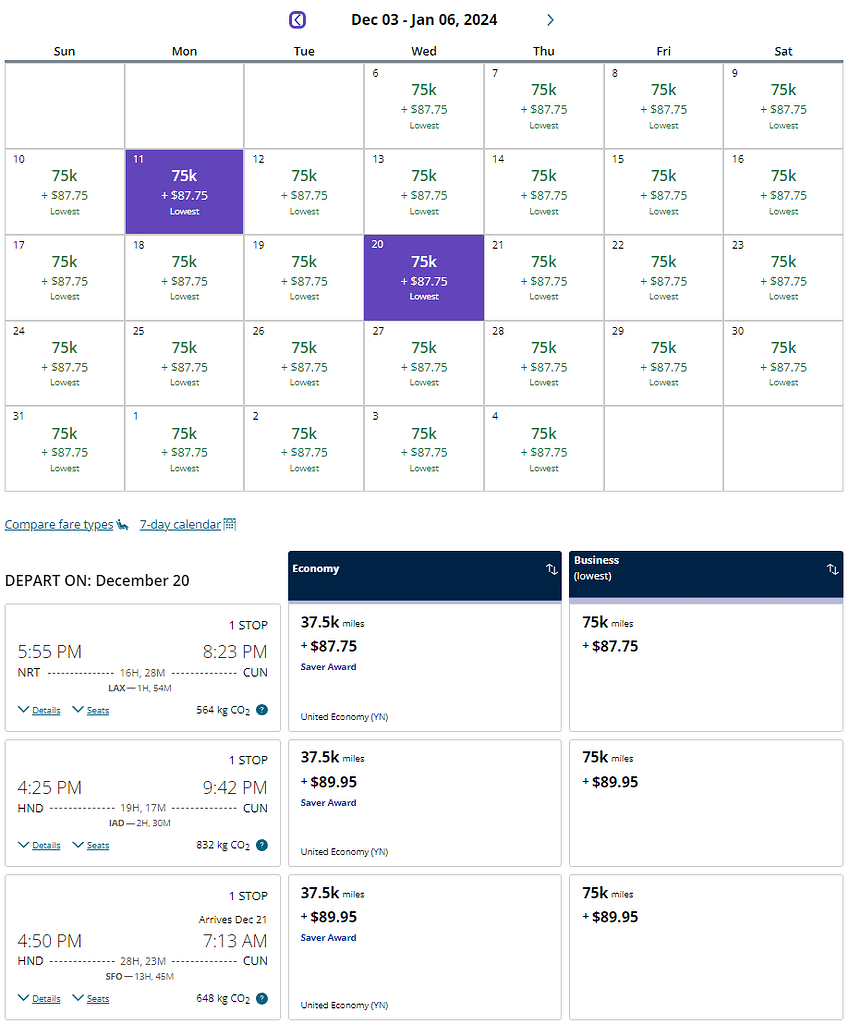849x1024 pixels.
Task: Advance calendar with right chevron arrow
Action: point(551,20)
